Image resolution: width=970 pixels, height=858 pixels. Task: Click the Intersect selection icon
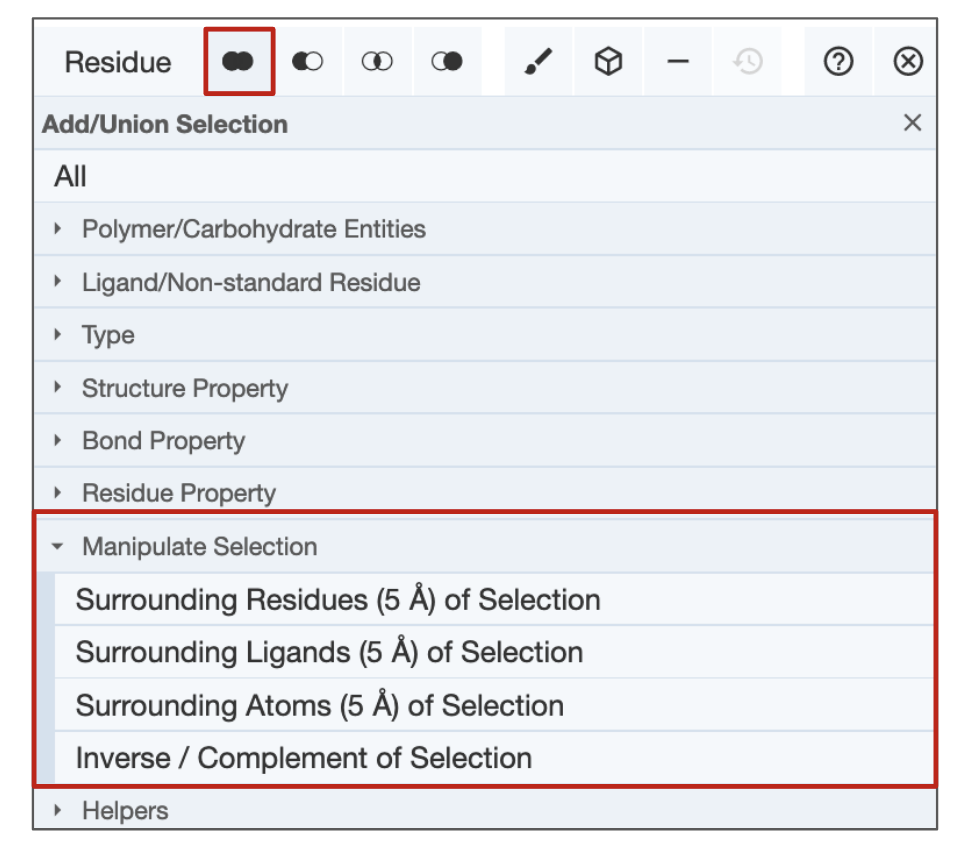point(377,62)
